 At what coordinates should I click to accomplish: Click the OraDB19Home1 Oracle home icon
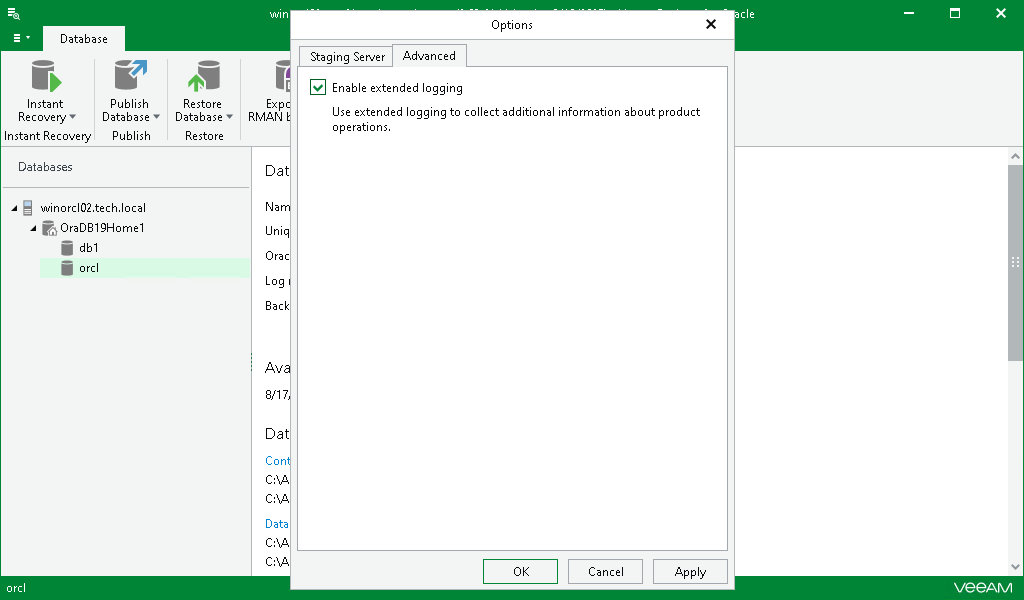pos(48,227)
